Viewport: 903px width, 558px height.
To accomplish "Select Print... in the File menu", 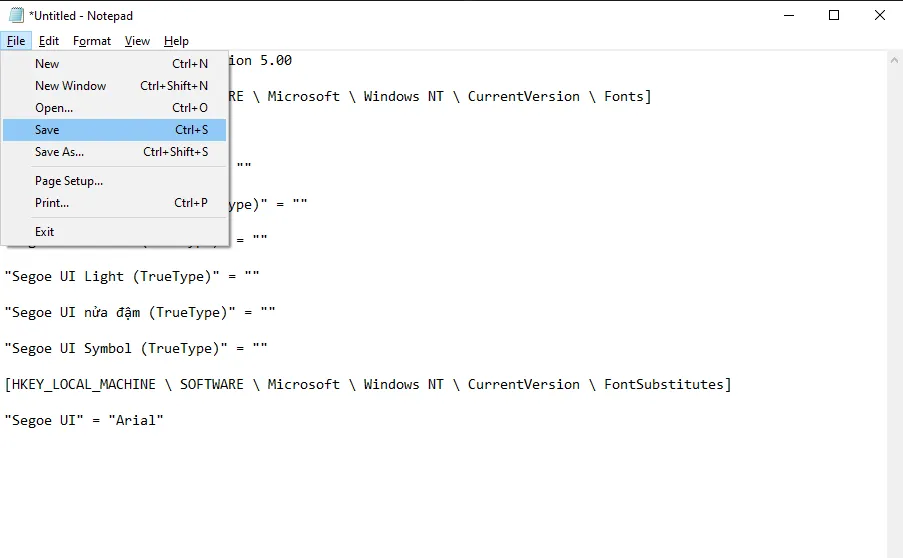I will [x=52, y=203].
